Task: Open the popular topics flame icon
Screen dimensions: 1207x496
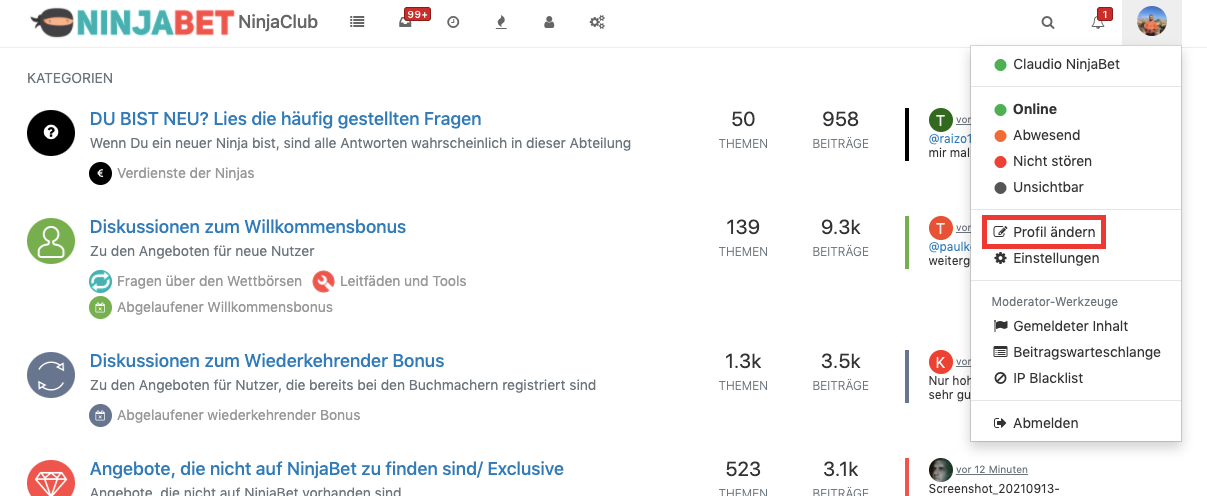Action: (x=501, y=22)
